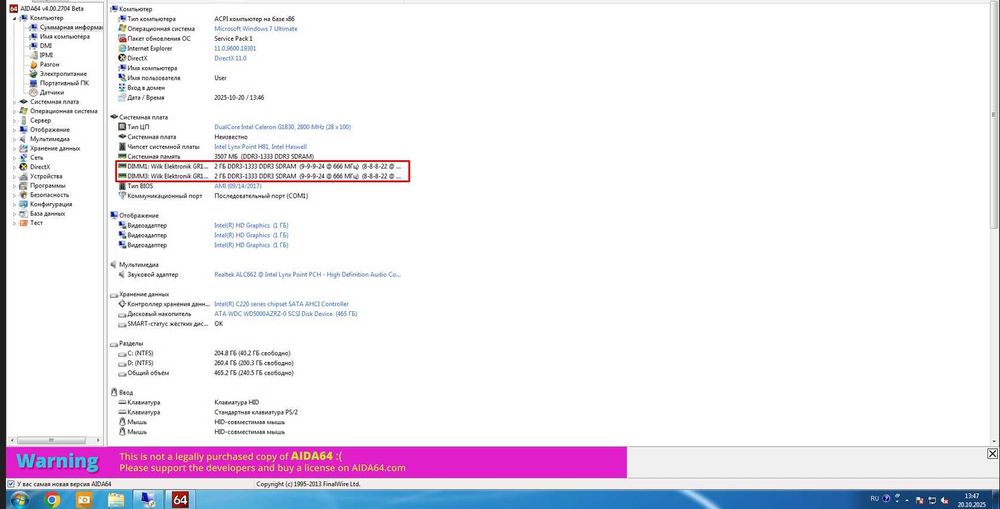Click the Тип ЦП processor icon
This screenshot has width=1000, height=509.
pos(122,127)
